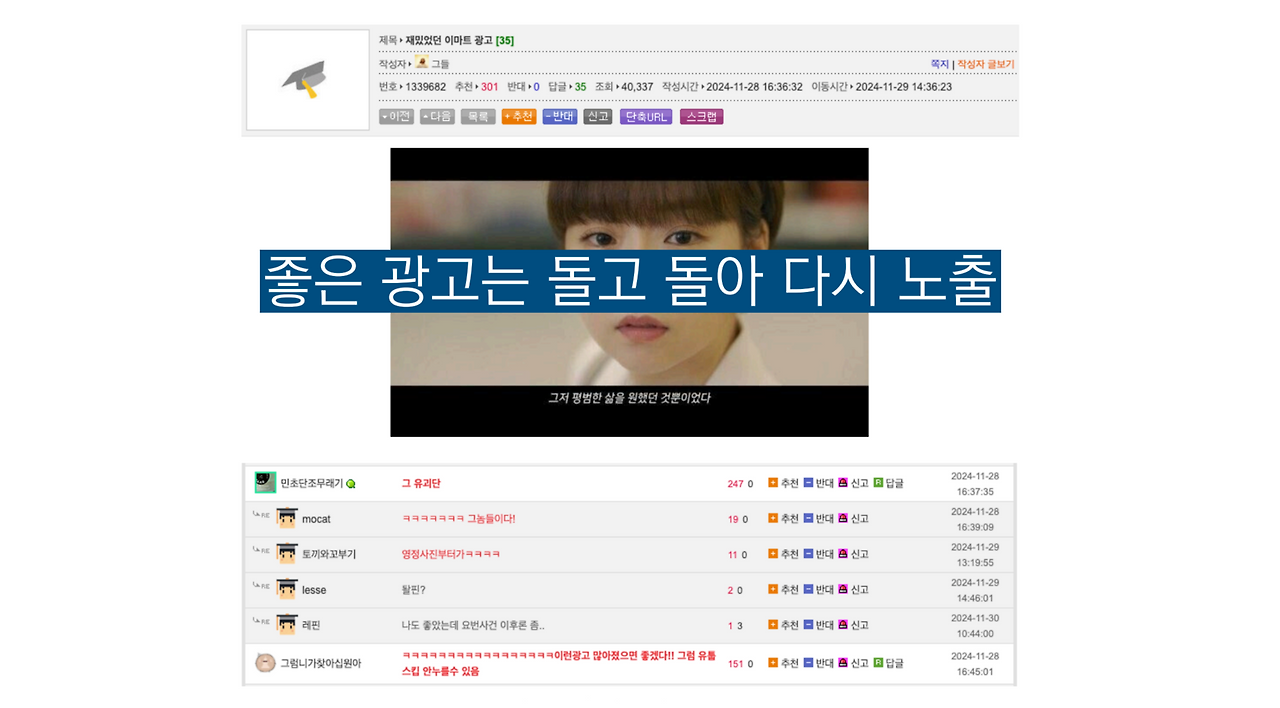
Task: Click the 추천 plus icon on 민초단조무래기's comment
Action: point(772,482)
